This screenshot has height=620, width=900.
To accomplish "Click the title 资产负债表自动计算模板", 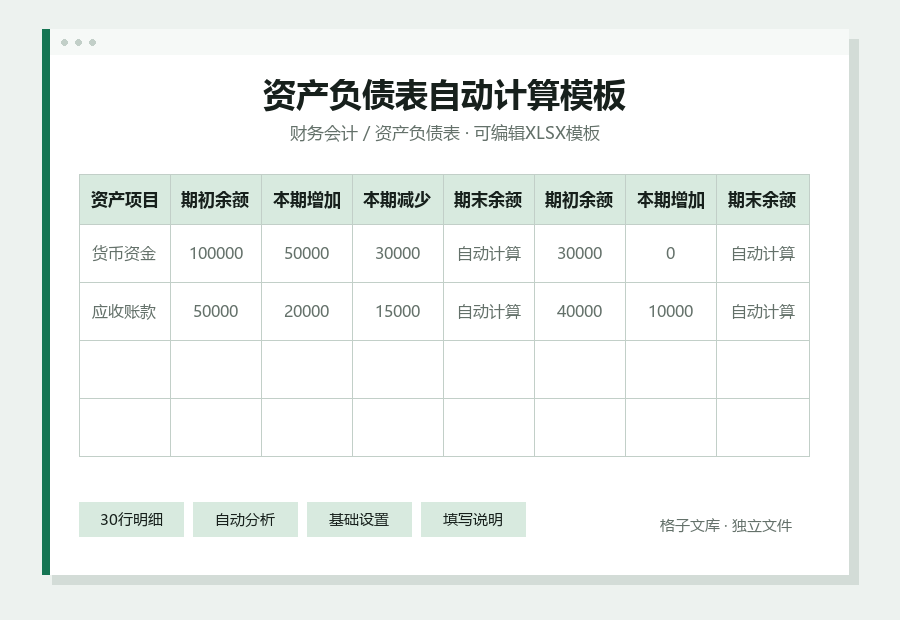I will click(444, 95).
